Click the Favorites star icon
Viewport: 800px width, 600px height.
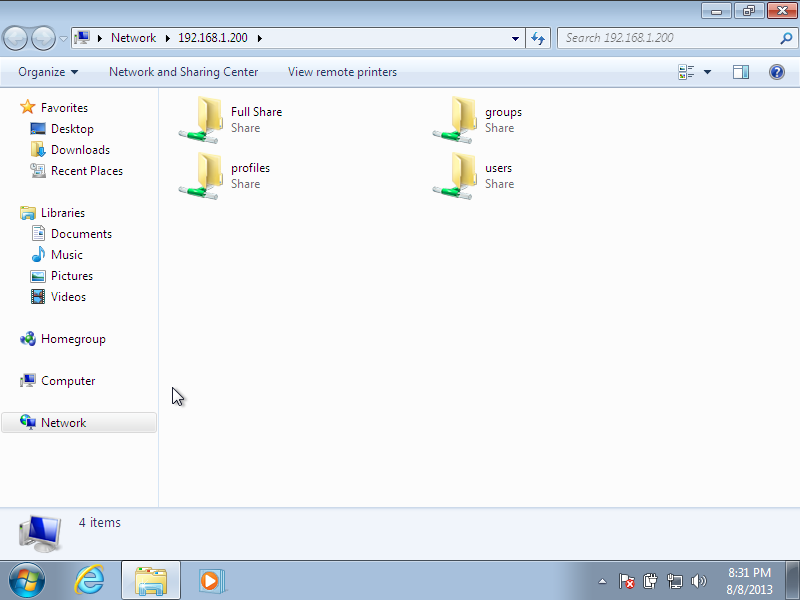[x=28, y=107]
